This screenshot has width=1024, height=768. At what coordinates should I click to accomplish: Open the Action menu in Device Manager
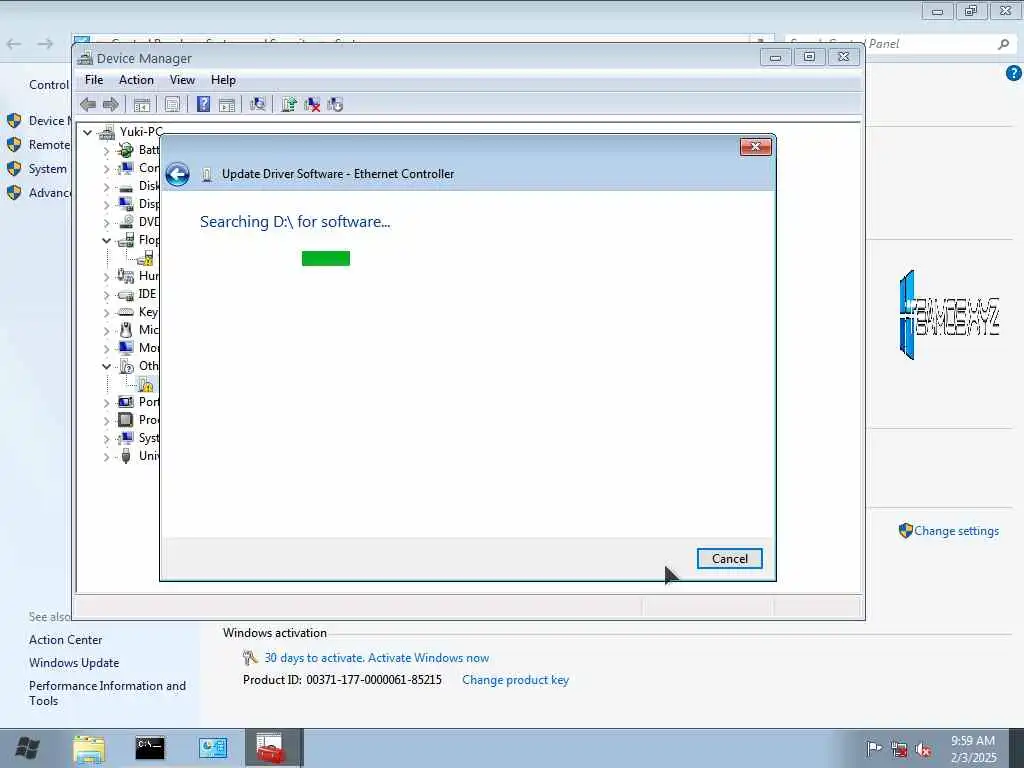coord(136,80)
